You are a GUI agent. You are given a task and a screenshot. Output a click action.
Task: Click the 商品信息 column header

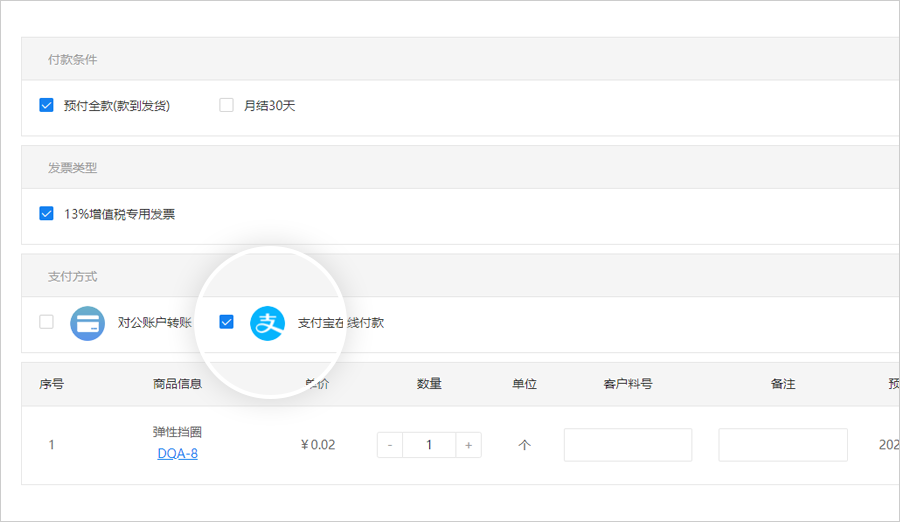coord(177,384)
